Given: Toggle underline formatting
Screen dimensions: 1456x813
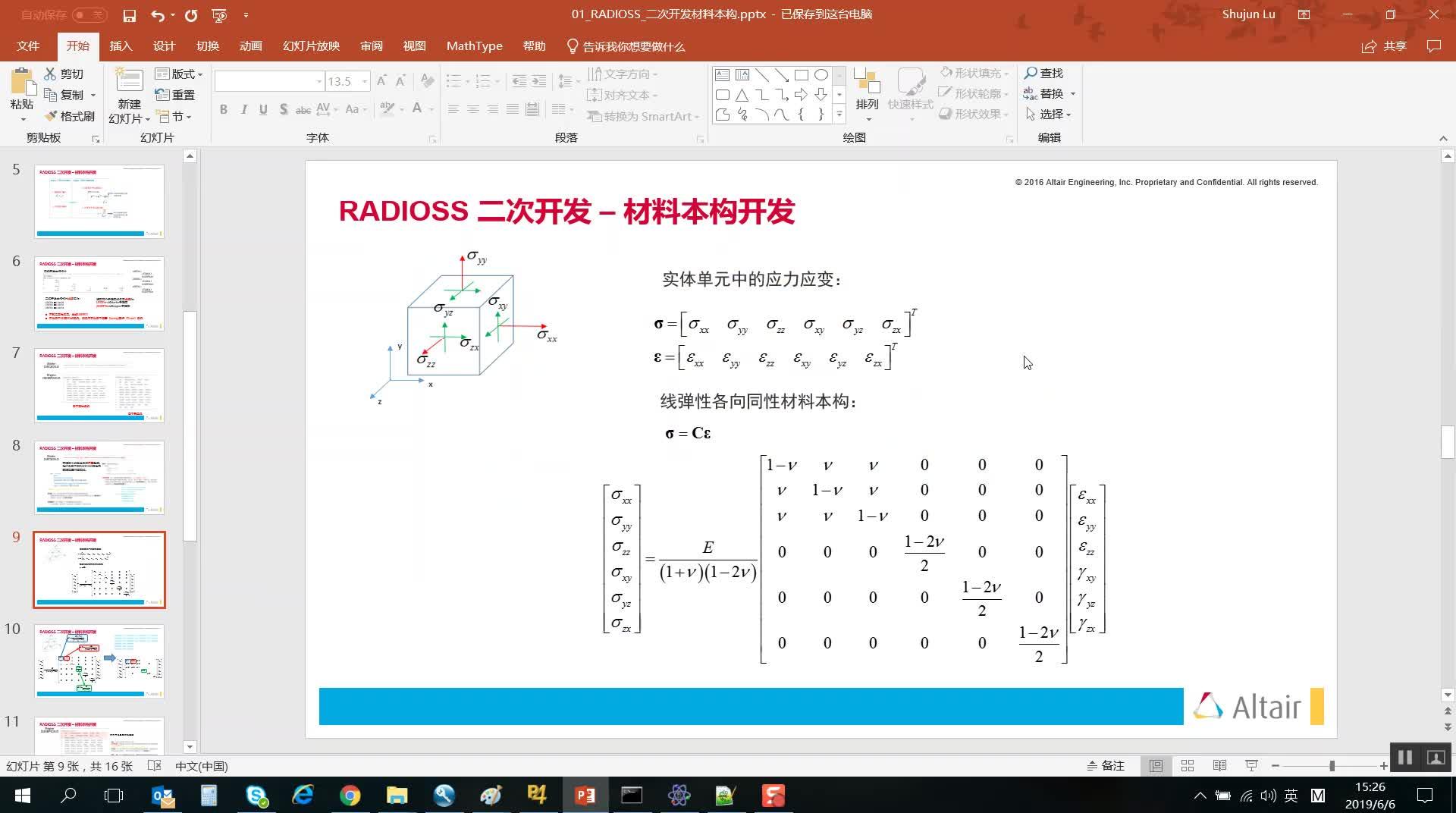Looking at the screenshot, I should pos(263,109).
